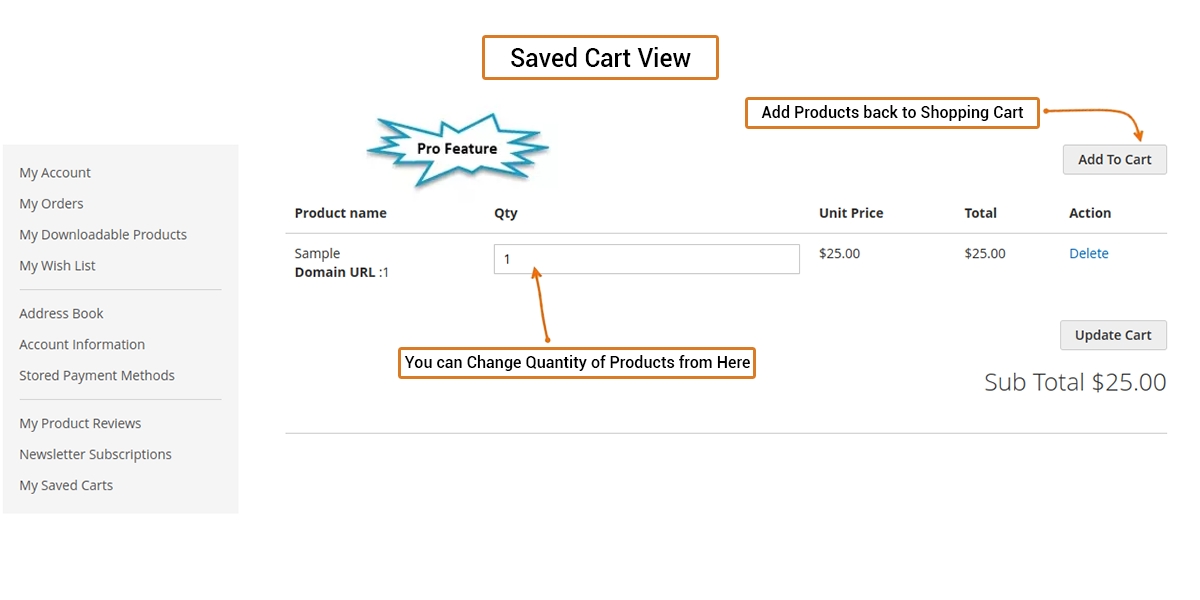Go to My Orders page

click(51, 204)
